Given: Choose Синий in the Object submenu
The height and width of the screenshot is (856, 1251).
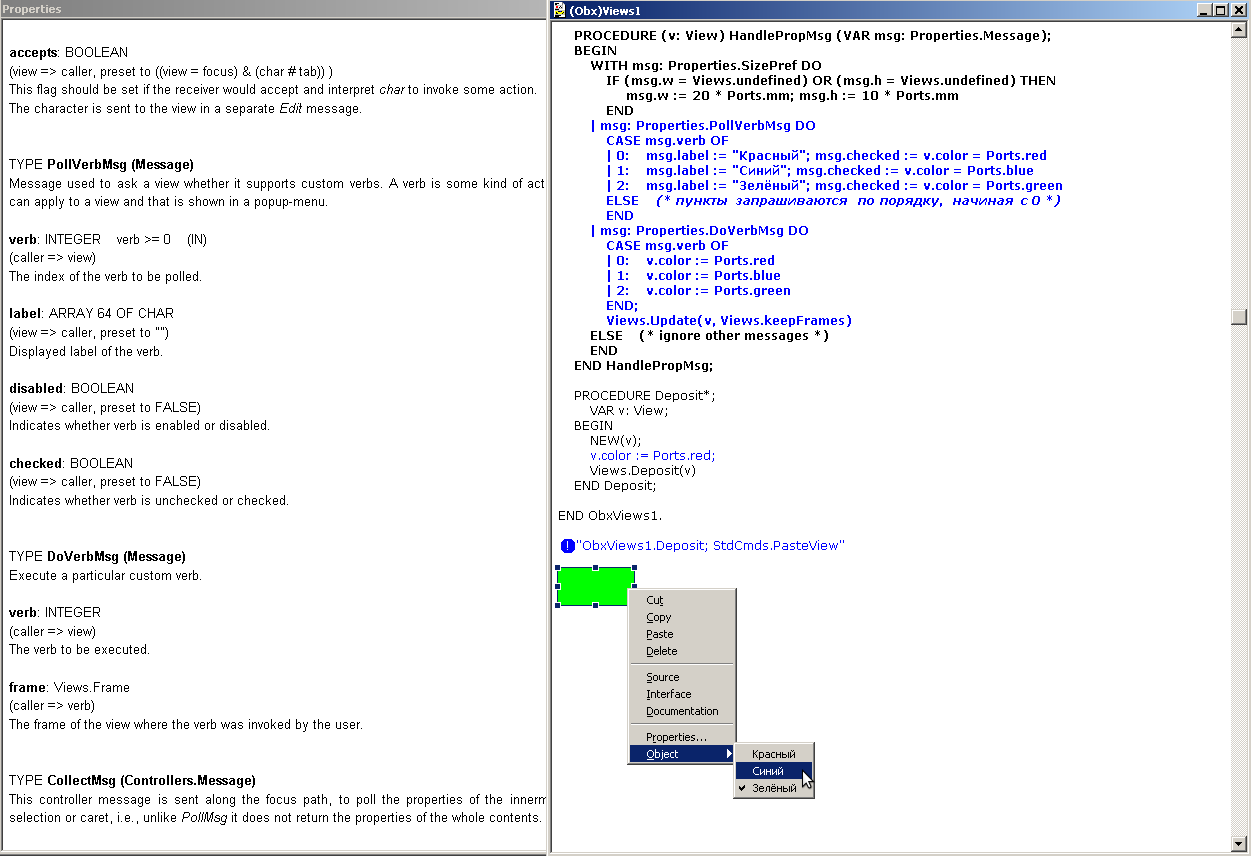Looking at the screenshot, I should (x=768, y=771).
